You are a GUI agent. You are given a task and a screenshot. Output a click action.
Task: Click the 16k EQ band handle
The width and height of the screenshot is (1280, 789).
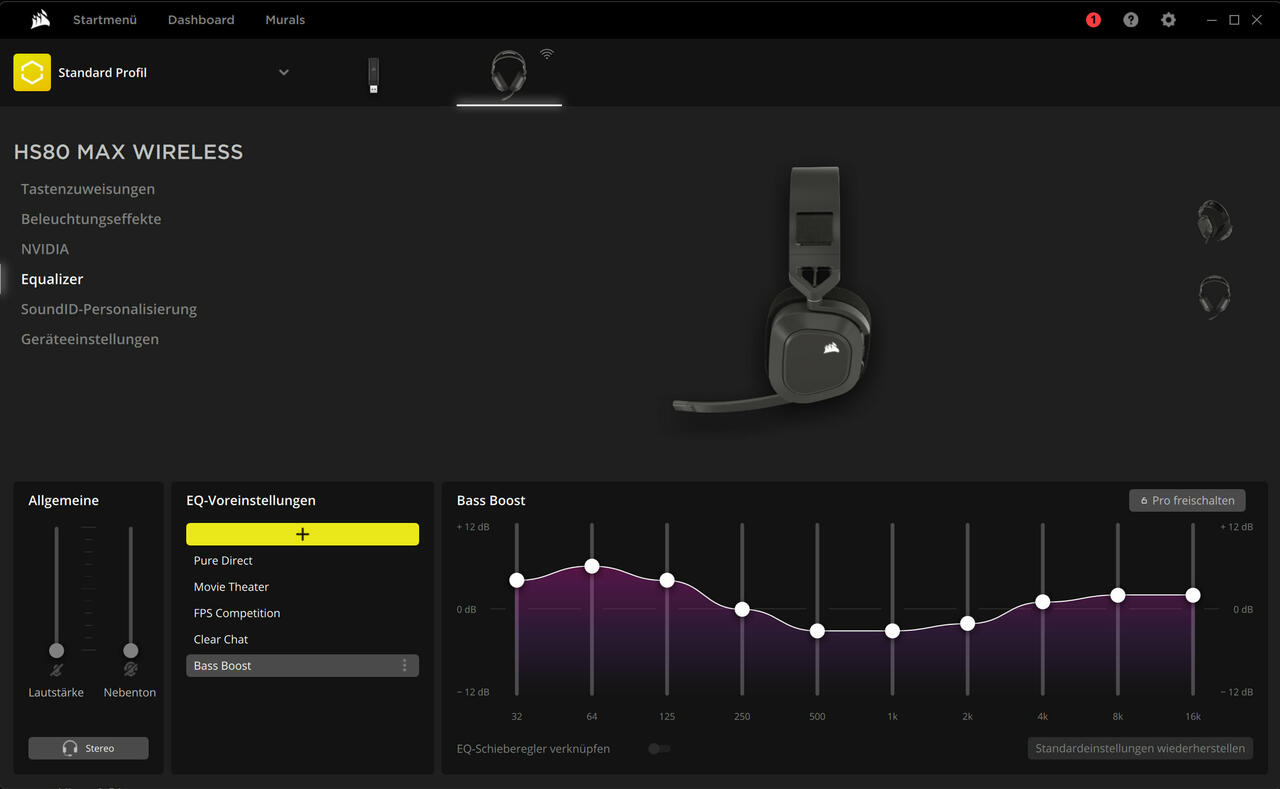pos(1193,595)
